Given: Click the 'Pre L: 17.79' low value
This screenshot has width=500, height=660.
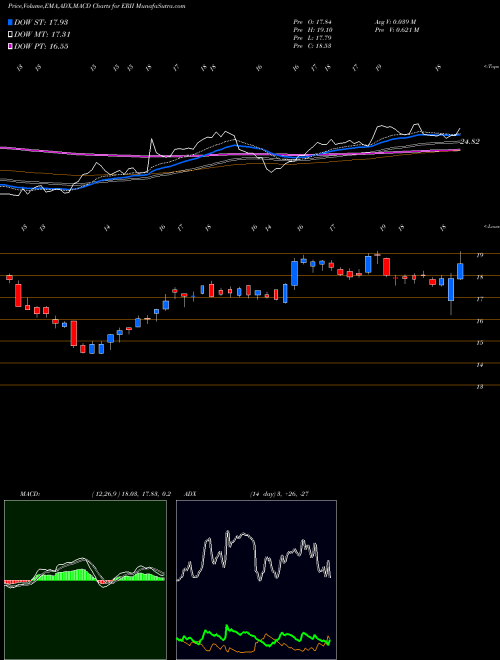Looking at the screenshot, I should click(x=313, y=38).
